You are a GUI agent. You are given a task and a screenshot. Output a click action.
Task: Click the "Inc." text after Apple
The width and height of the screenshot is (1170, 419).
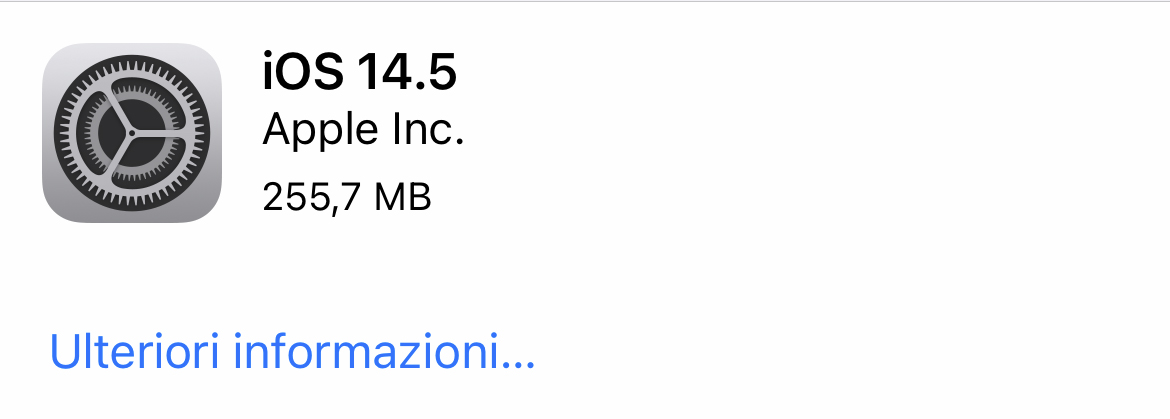[x=428, y=130]
